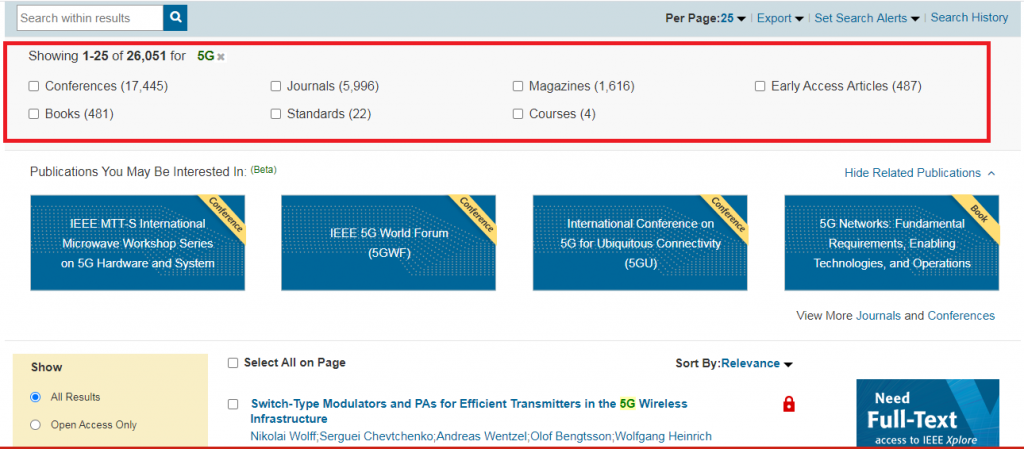Tick the Select All on Page checkbox
1024x449 pixels.
[233, 364]
